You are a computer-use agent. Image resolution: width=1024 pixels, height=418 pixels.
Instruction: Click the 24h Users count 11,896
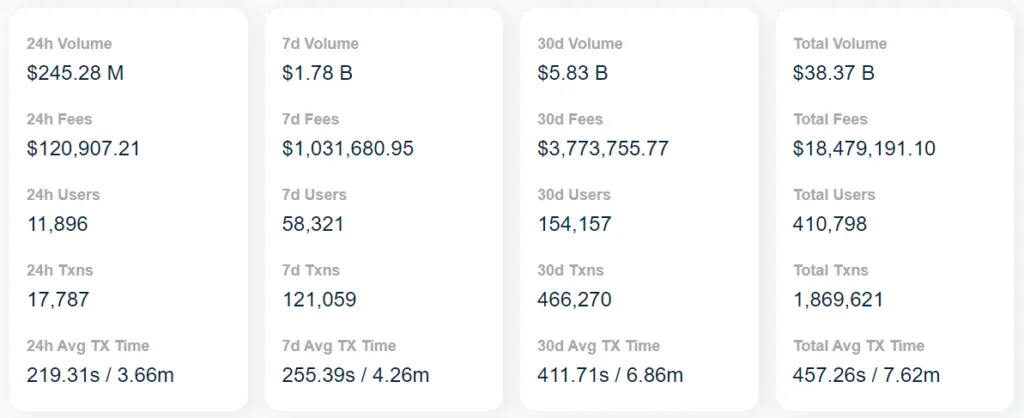tap(57, 225)
